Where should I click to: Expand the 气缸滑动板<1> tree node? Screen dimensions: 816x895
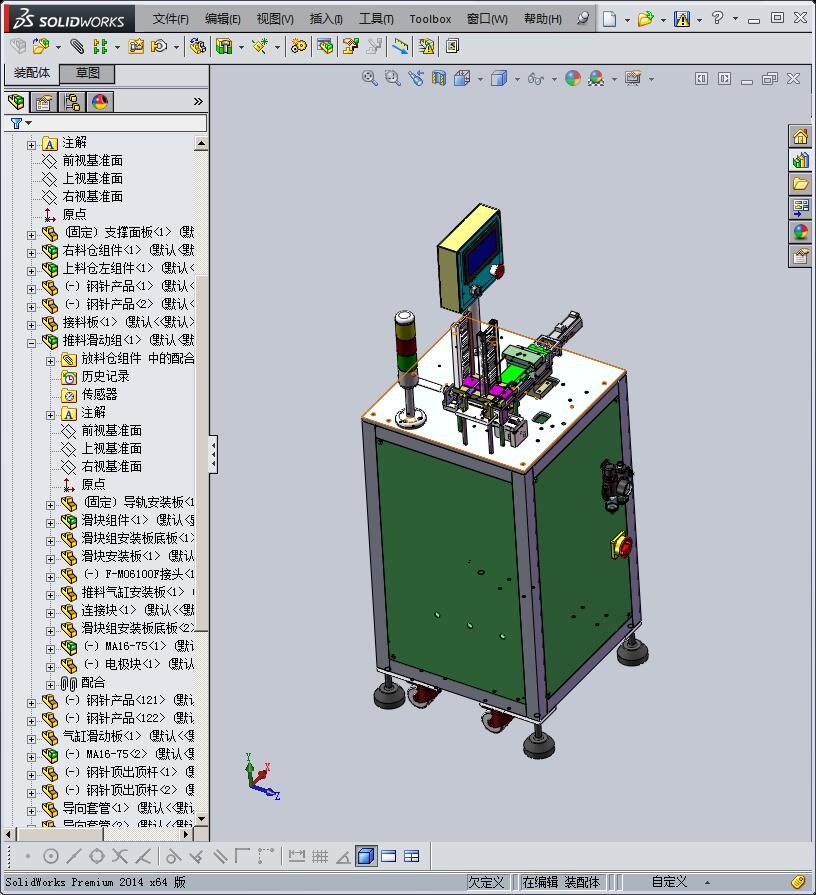31,739
